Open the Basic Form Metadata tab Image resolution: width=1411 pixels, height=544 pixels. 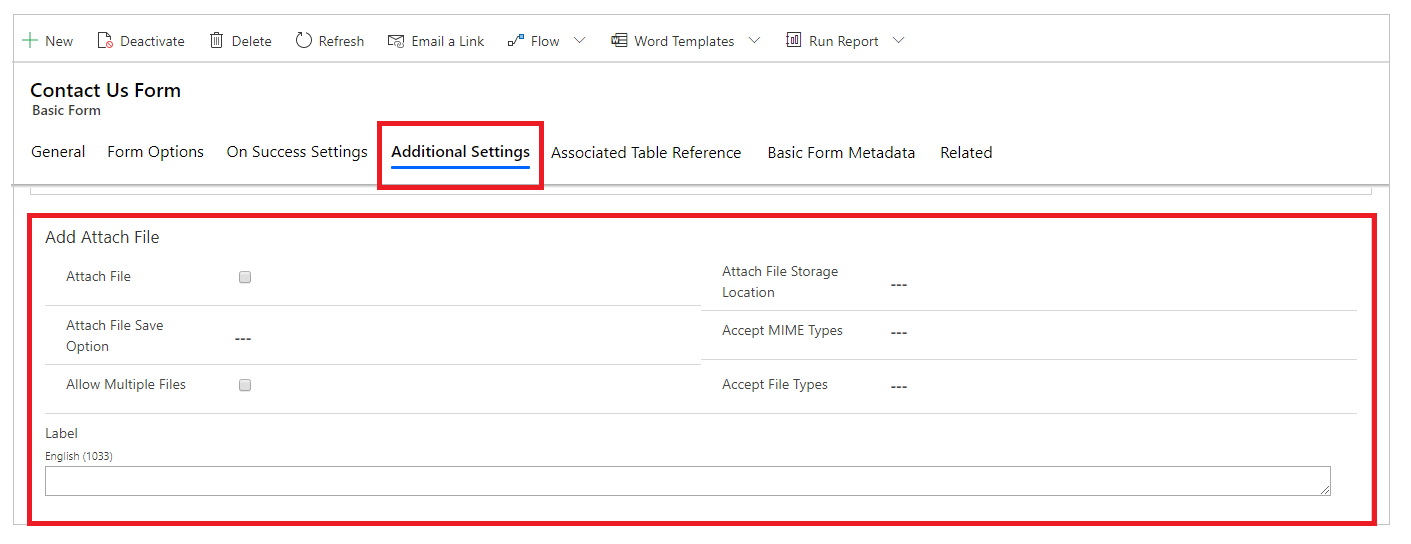841,153
